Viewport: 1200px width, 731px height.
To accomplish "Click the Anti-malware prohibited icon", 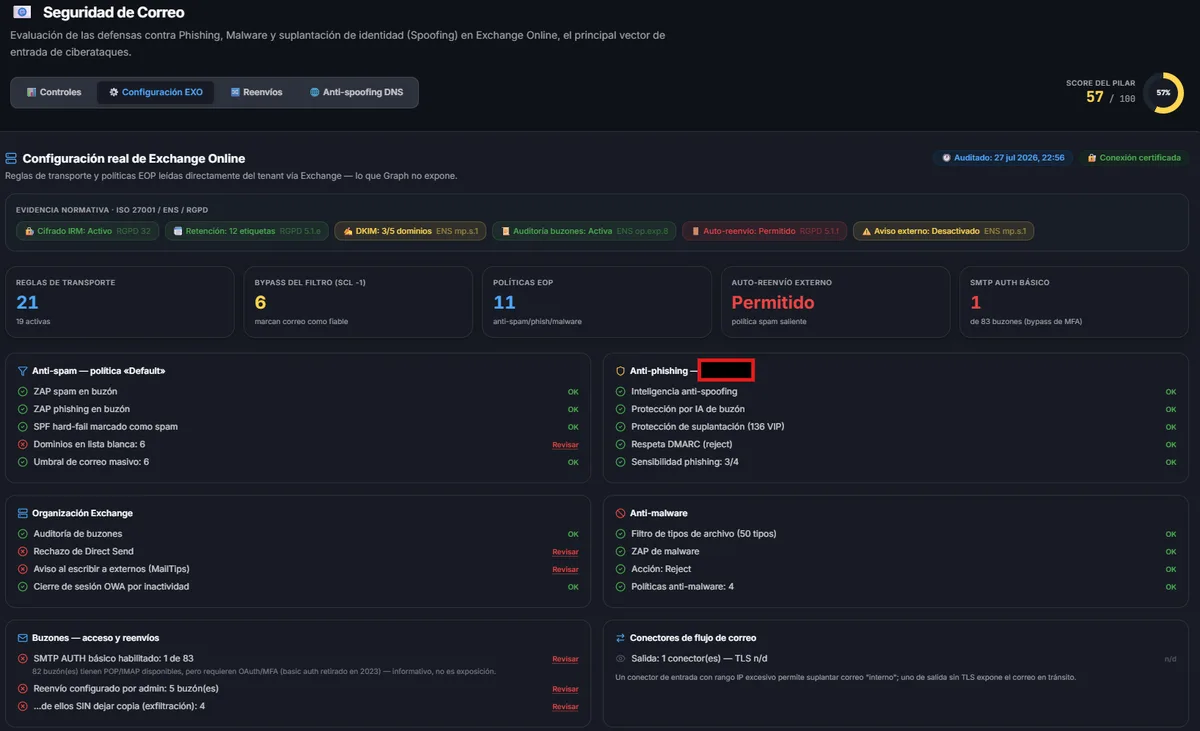I will coord(620,513).
